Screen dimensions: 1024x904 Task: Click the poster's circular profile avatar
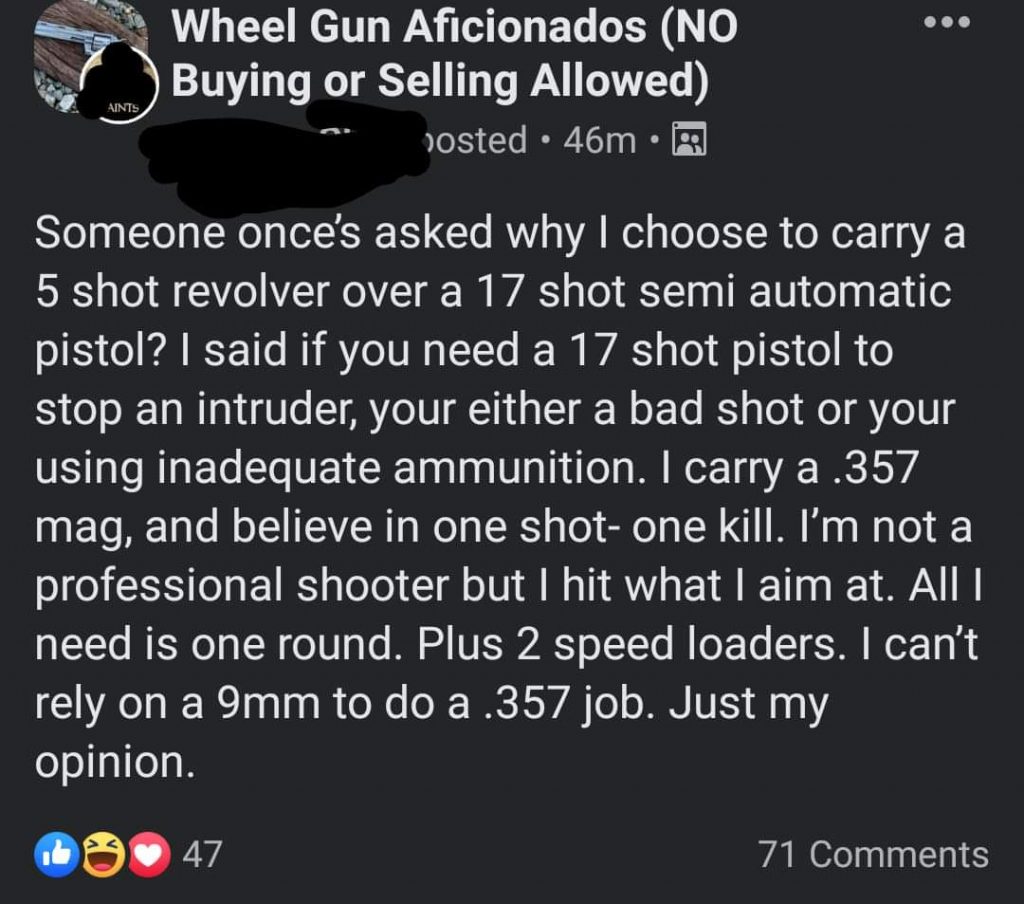118,85
